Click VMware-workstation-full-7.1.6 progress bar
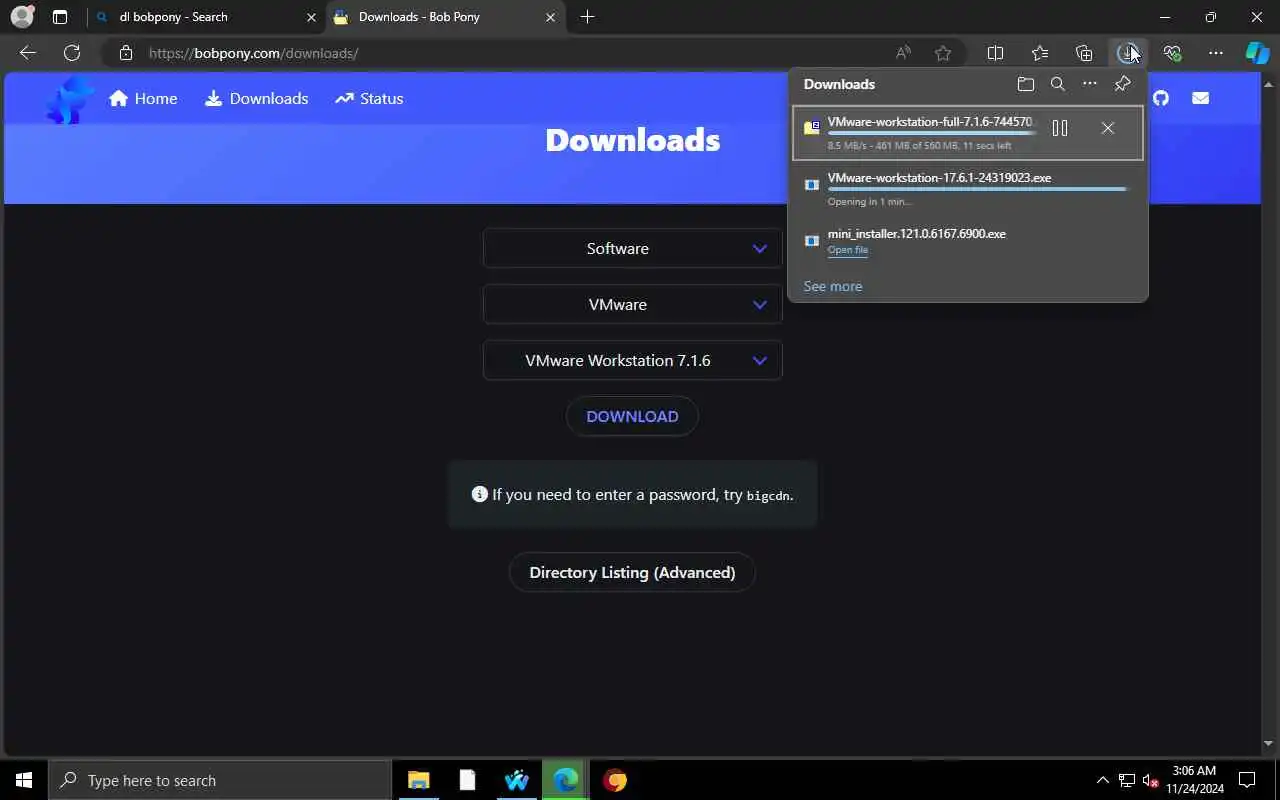This screenshot has width=1280, height=800. (931, 133)
